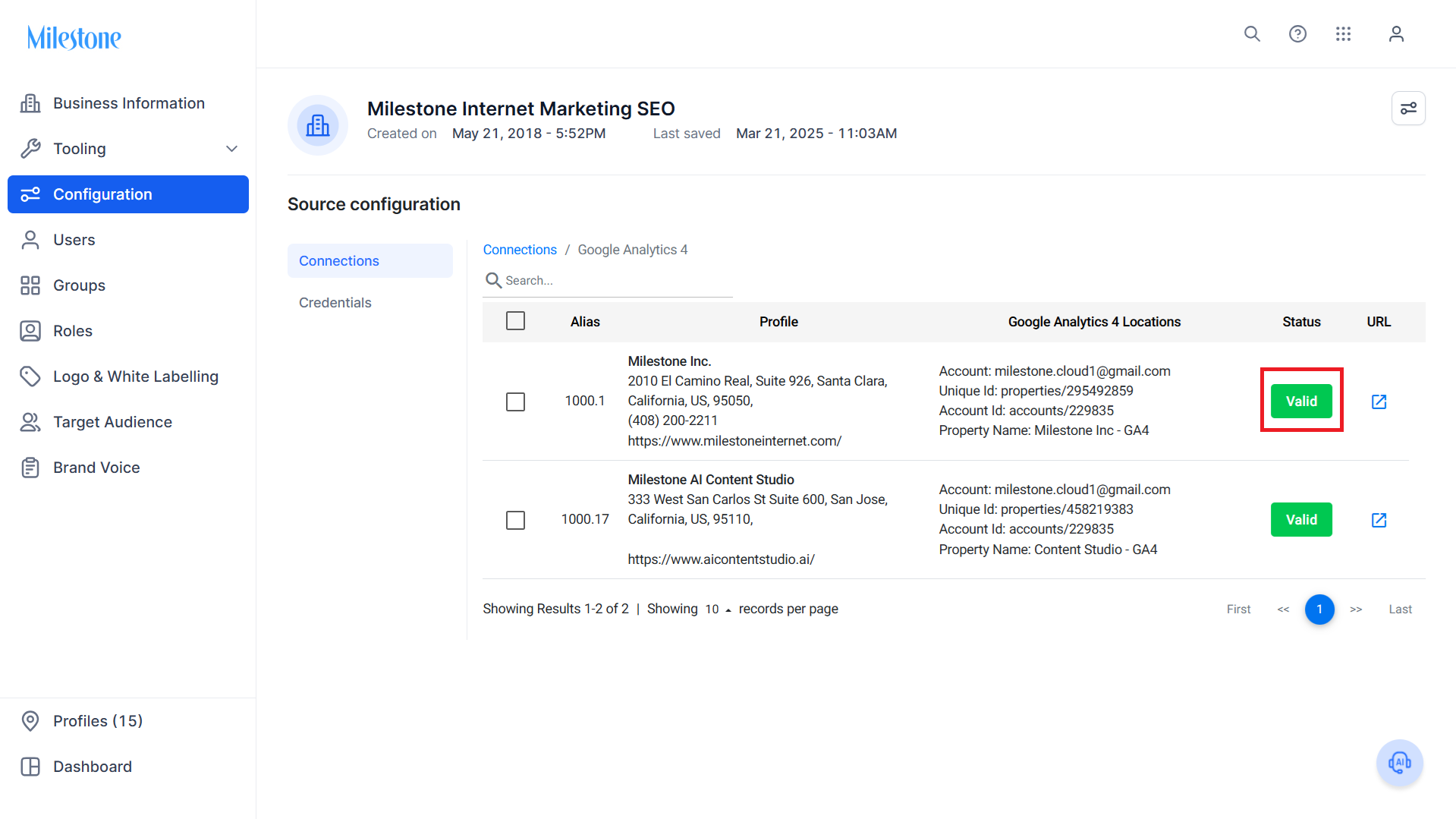Click the Roles badge icon
This screenshot has width=1456, height=819.
(30, 331)
